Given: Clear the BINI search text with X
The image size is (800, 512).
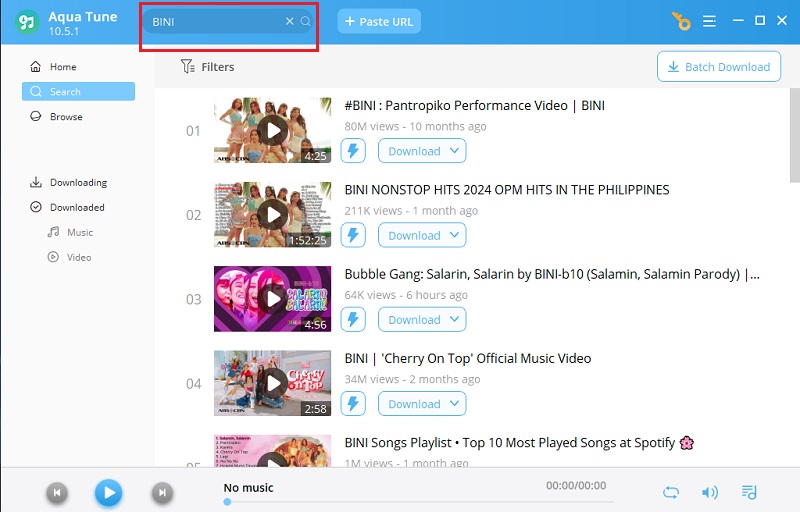Looking at the screenshot, I should point(289,21).
